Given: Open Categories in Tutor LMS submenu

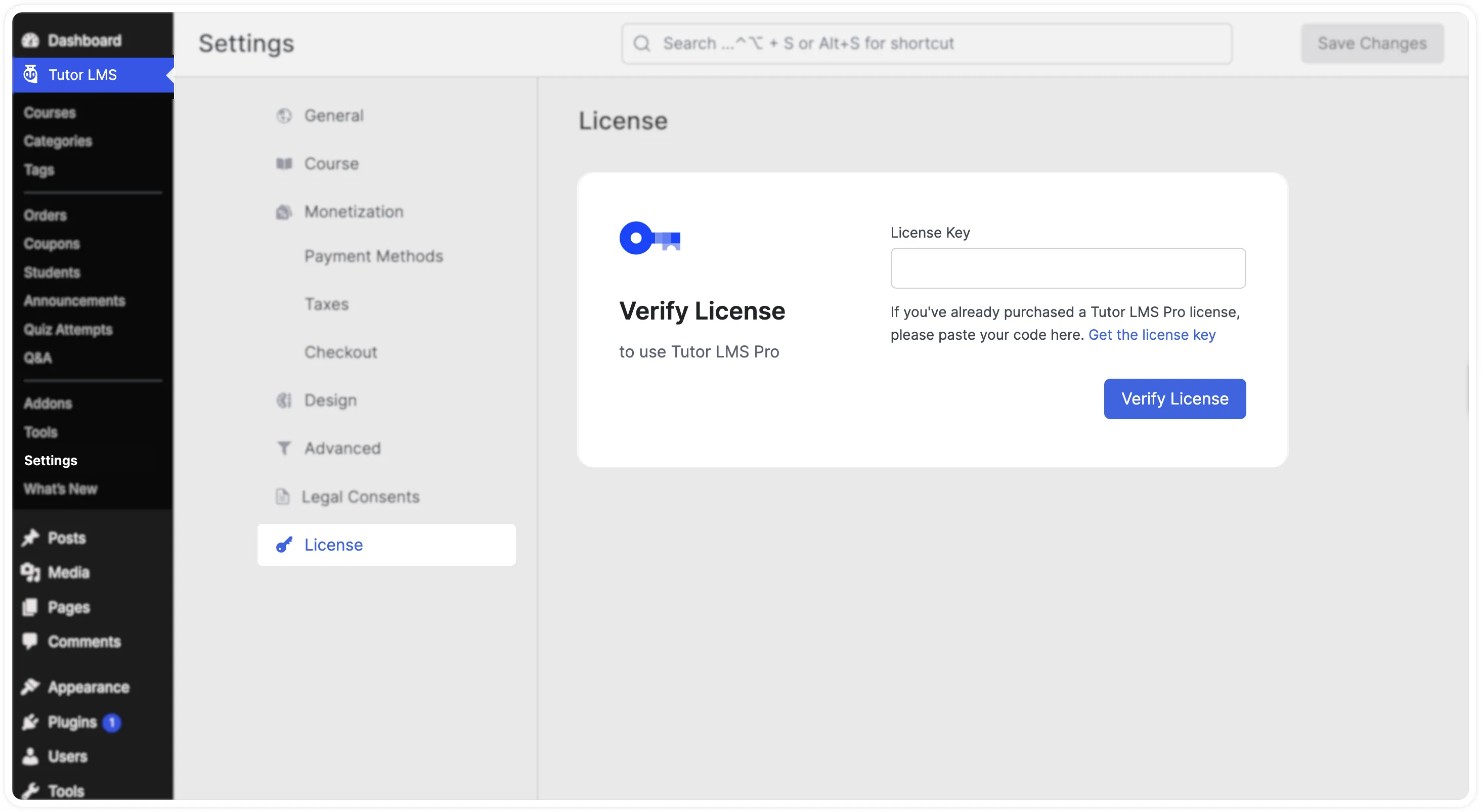Looking at the screenshot, I should (x=58, y=141).
